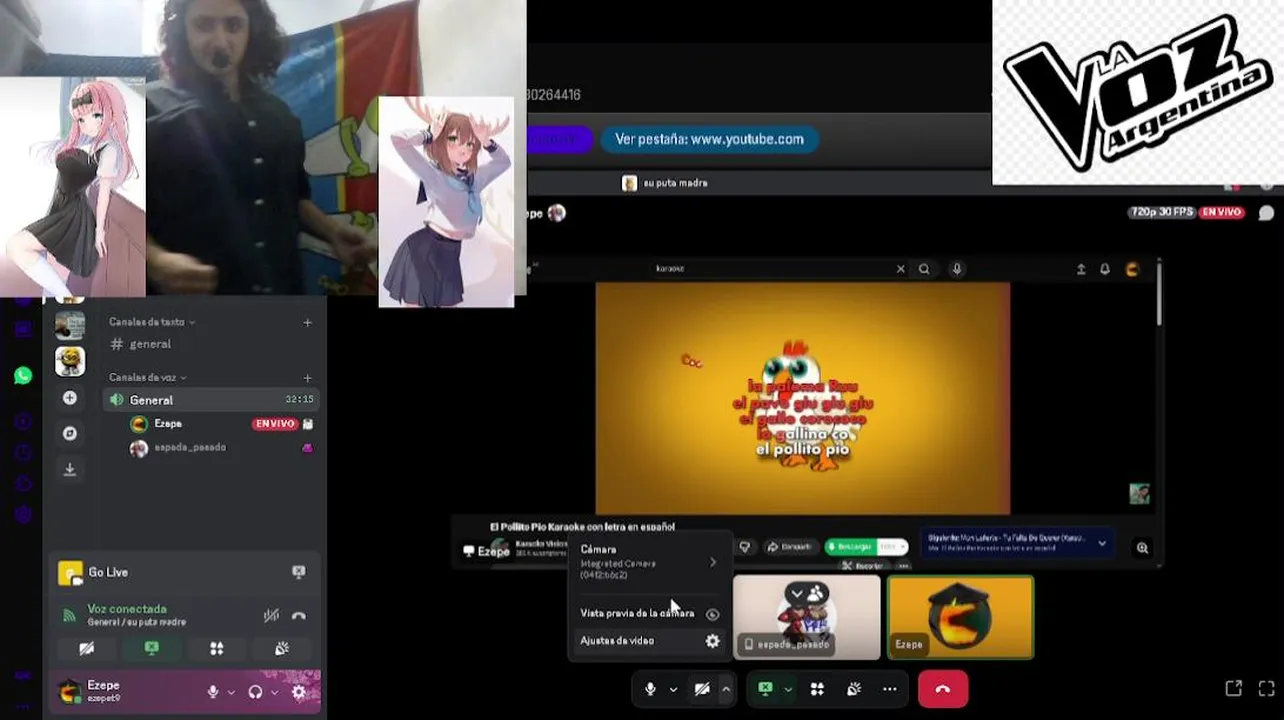1284x720 pixels.
Task: Open the WhatsApp icon in left sidebar
Action: (x=22, y=376)
